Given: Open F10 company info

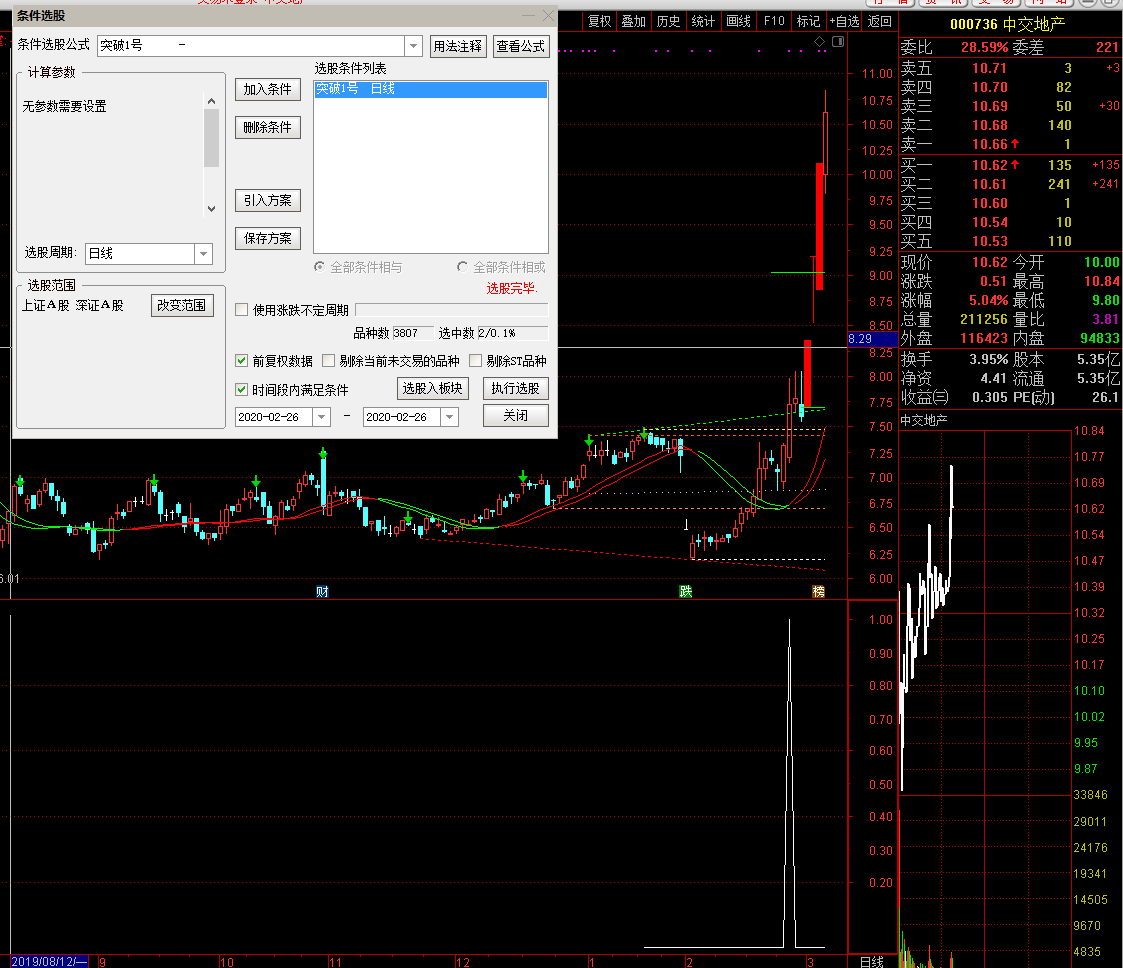Looking at the screenshot, I should [x=774, y=21].
